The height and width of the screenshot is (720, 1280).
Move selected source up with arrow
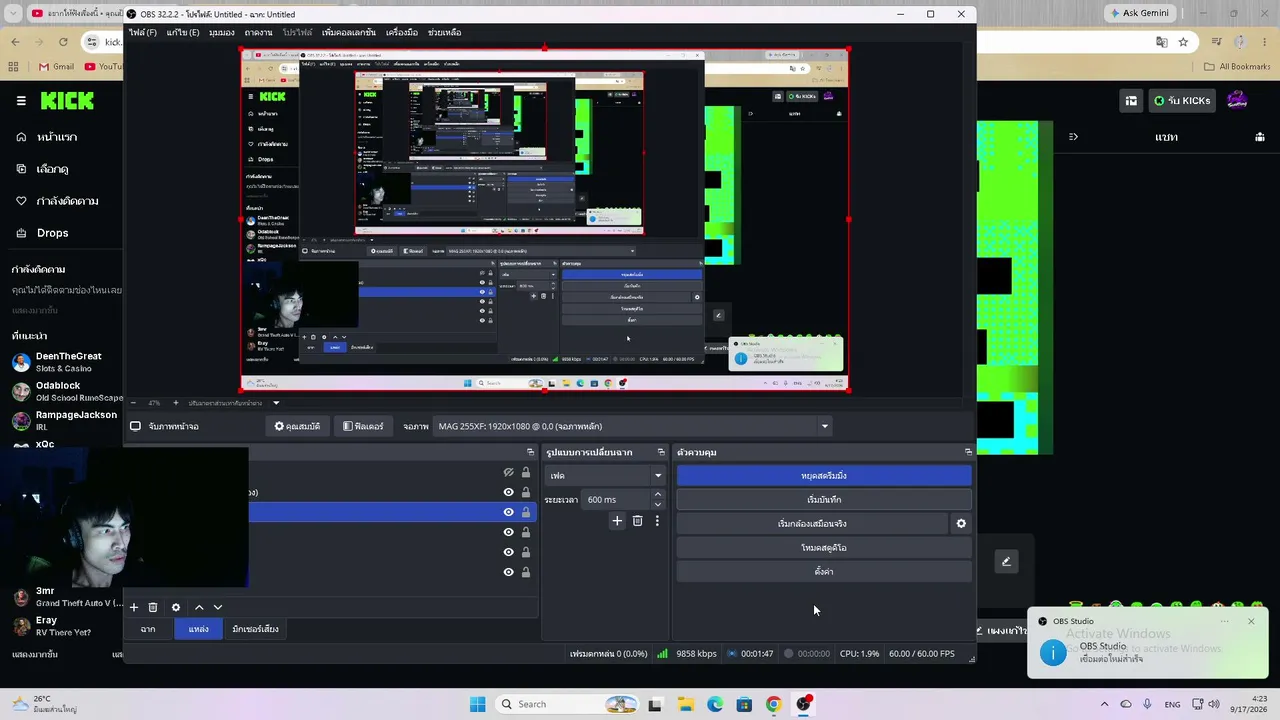click(199, 607)
